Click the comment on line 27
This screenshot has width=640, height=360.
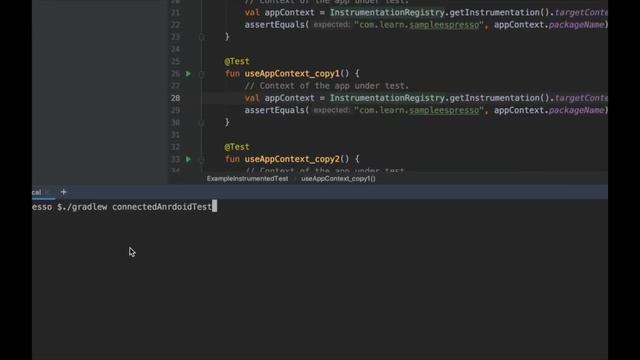pyautogui.click(x=327, y=86)
